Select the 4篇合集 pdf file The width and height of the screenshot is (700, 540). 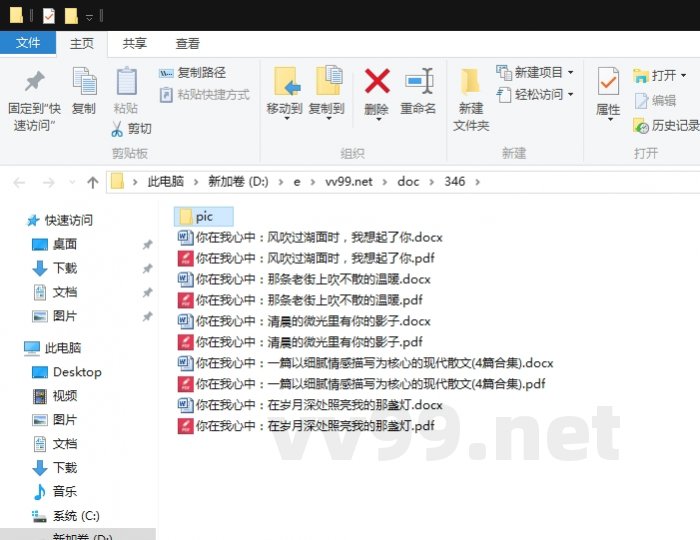coord(362,384)
